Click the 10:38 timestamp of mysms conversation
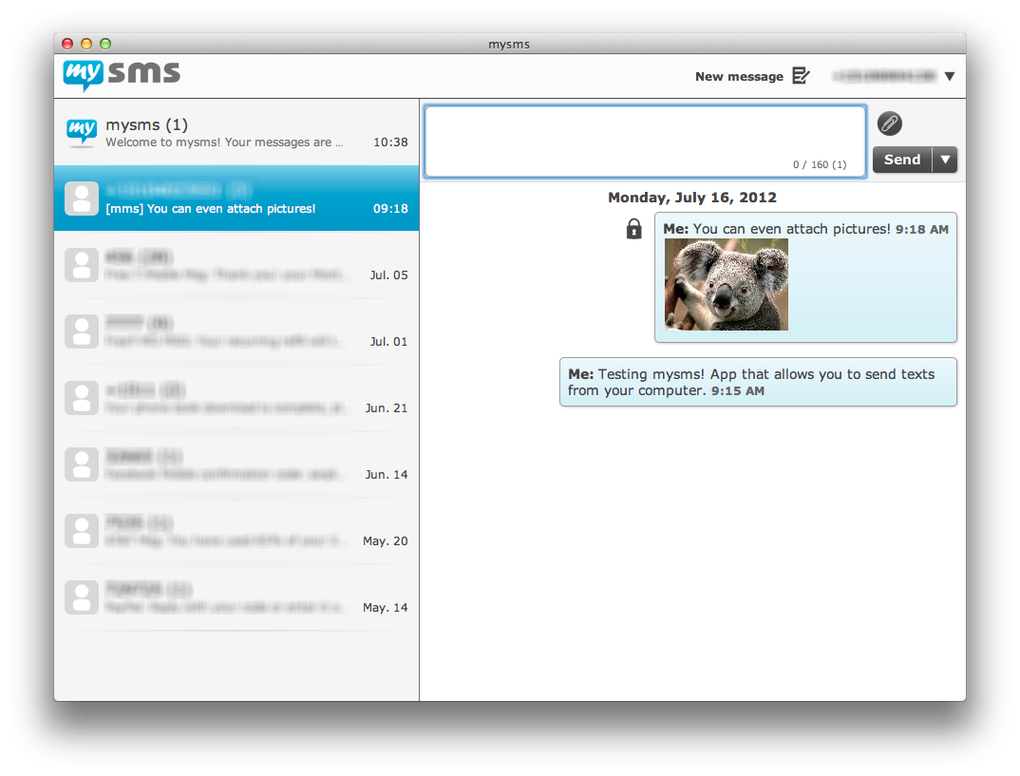Viewport: 1020px width, 776px height. [x=390, y=142]
